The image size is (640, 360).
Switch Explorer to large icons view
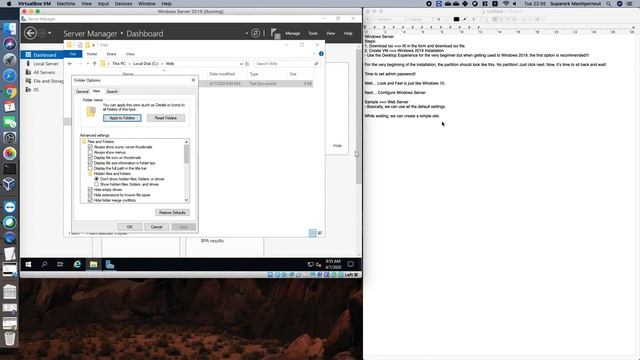[320, 233]
